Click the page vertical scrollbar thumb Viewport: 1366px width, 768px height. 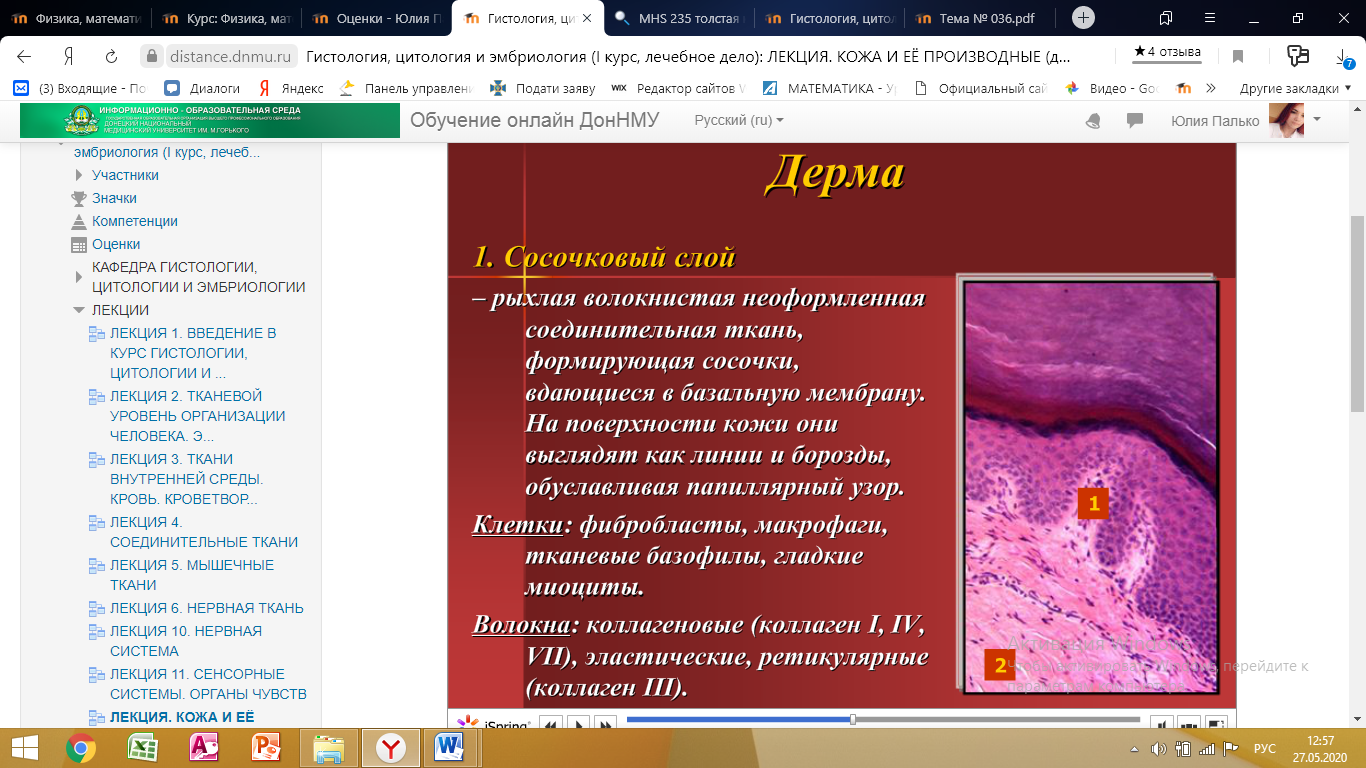point(1357,315)
